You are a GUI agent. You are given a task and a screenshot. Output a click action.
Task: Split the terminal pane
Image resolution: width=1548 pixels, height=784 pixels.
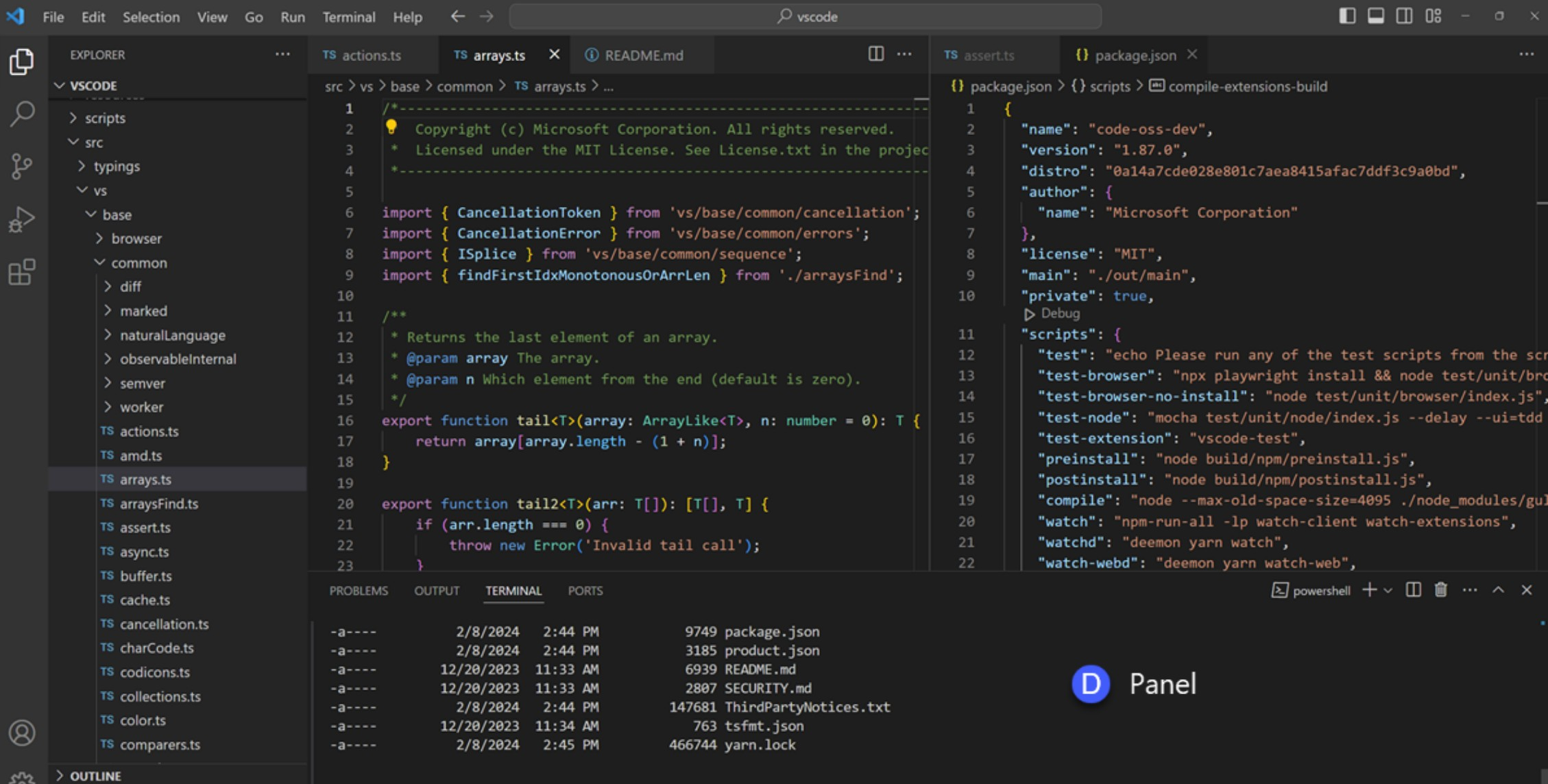[1413, 590]
